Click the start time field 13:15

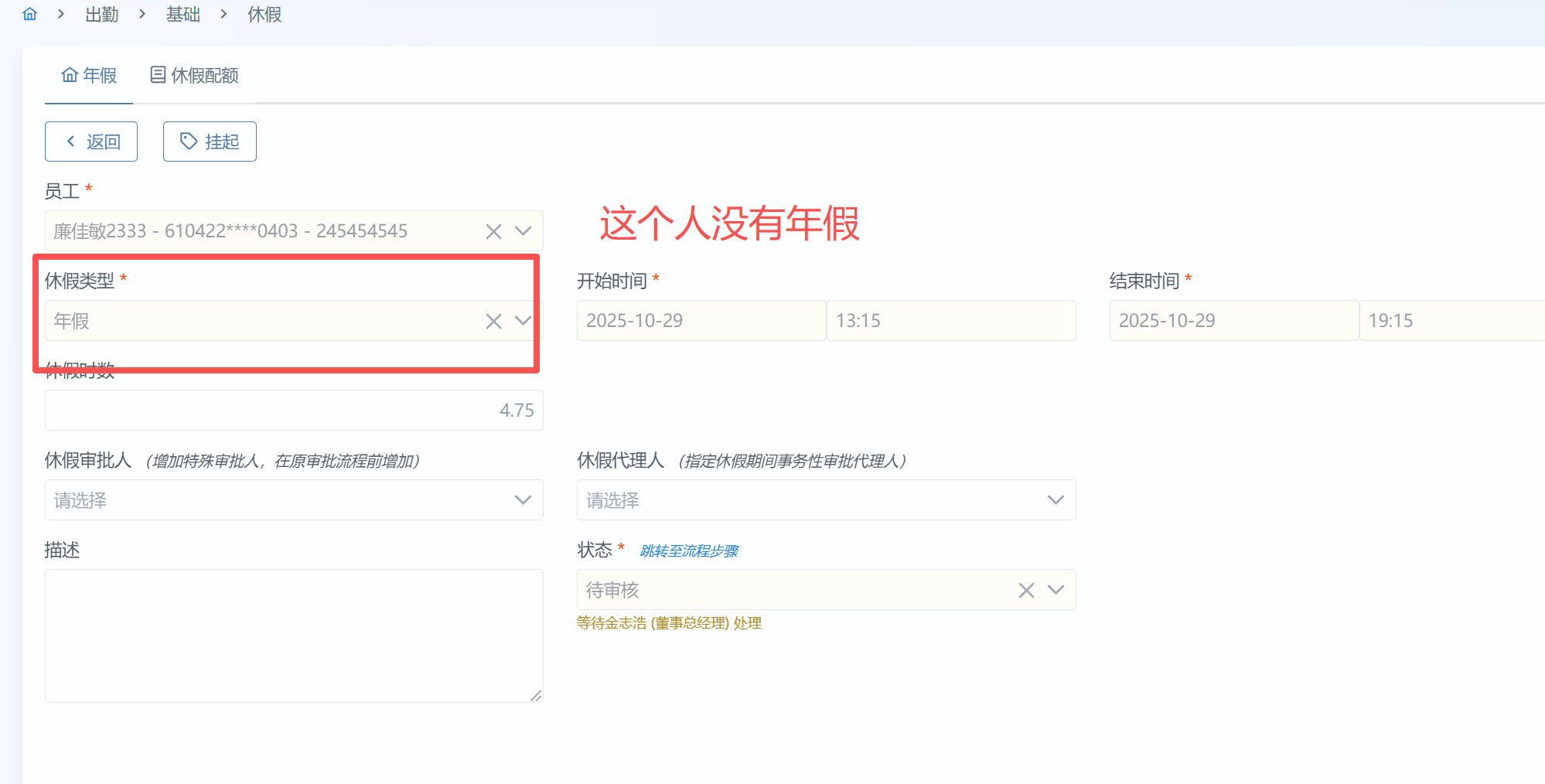tap(951, 321)
